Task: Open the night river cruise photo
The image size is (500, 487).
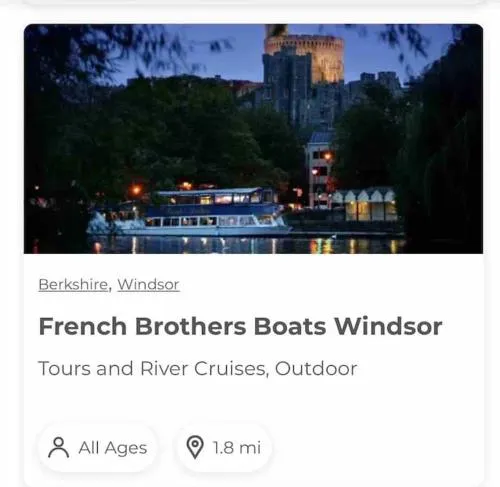Action: 253,139
